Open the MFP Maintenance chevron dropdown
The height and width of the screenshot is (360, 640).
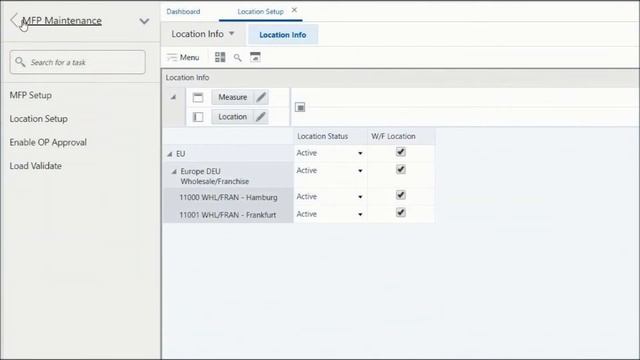tap(144, 21)
